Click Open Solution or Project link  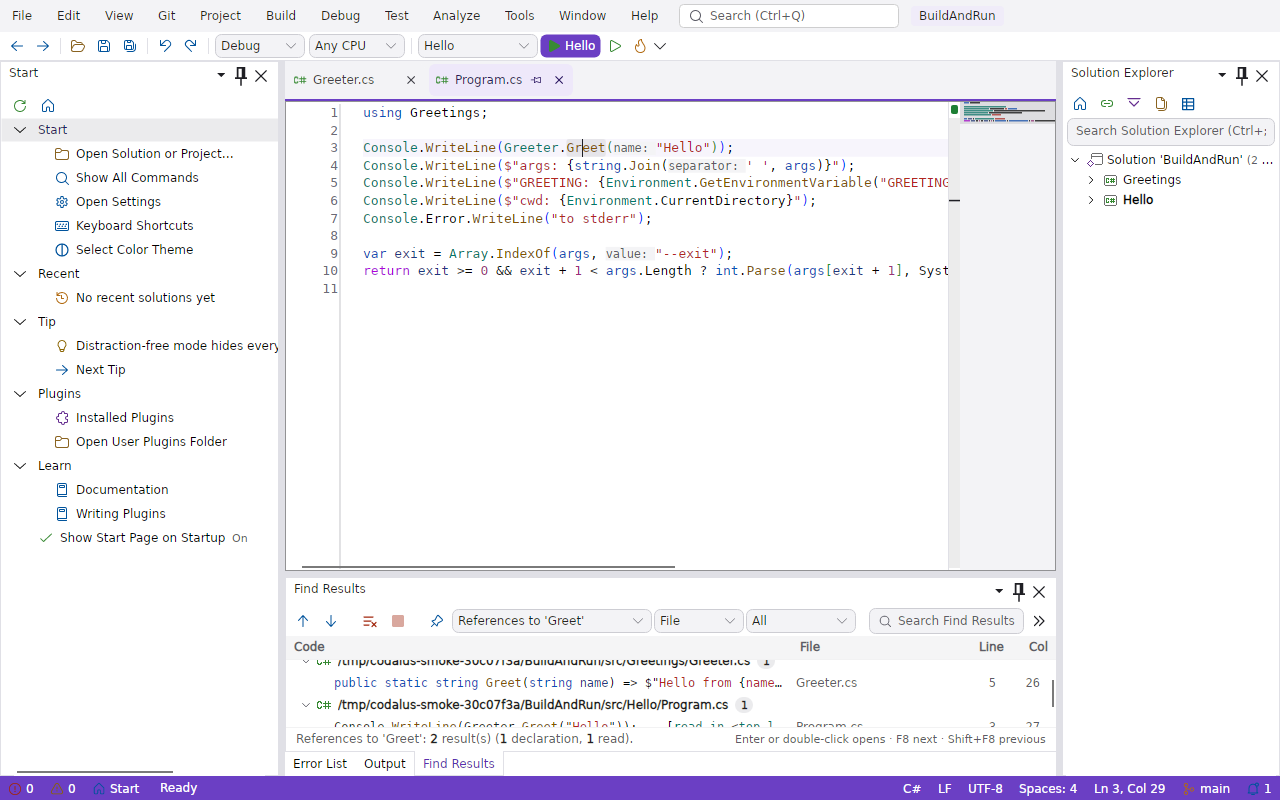154,154
